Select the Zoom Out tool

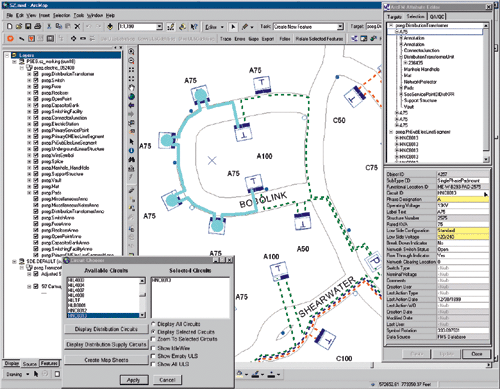[x=131, y=61]
